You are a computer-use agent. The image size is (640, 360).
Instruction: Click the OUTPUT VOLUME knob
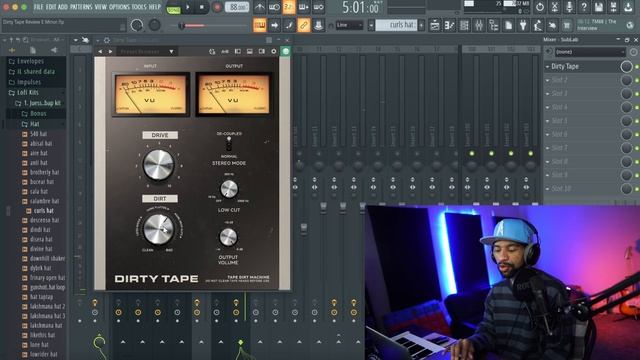tap(228, 237)
